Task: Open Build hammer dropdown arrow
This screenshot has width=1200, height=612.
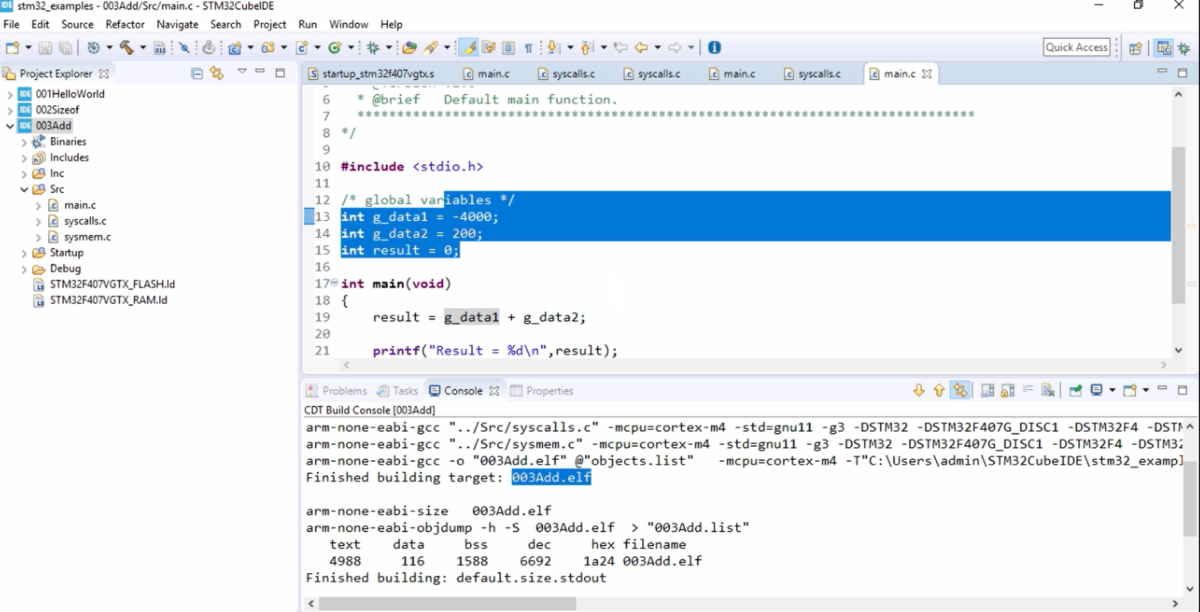Action: 143,47
